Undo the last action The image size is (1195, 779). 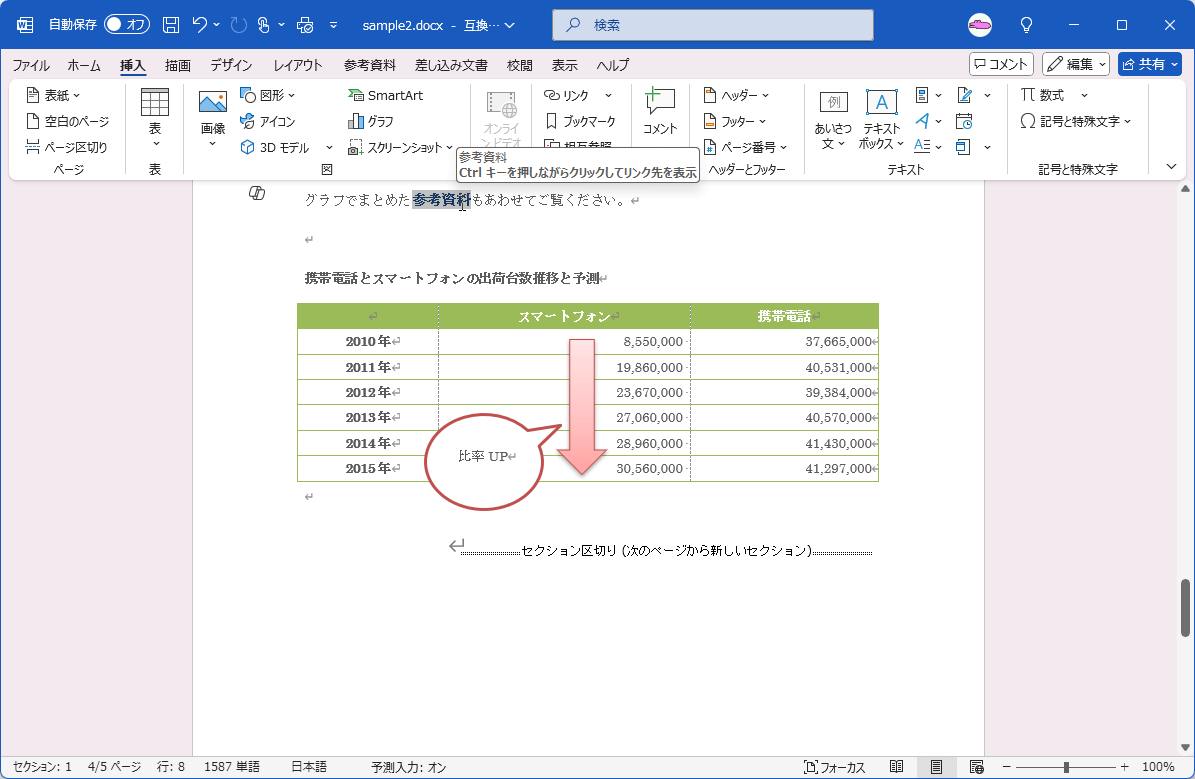(x=200, y=25)
